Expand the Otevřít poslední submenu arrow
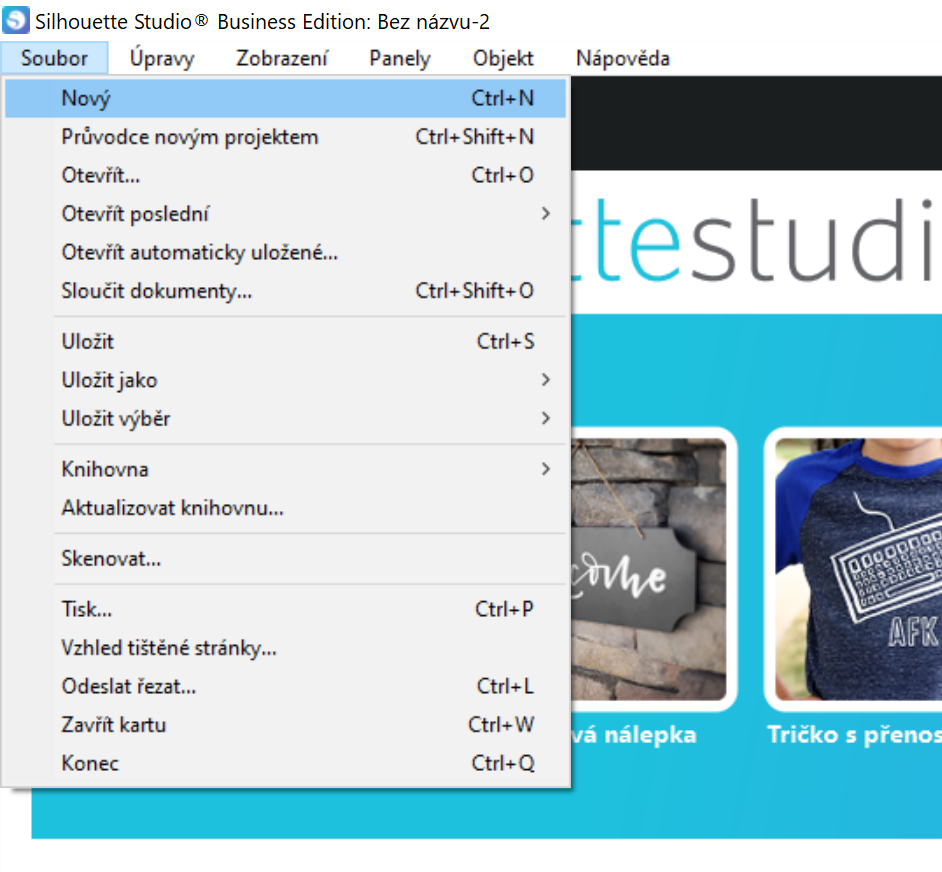Screen dimensions: 942x872 [545, 214]
